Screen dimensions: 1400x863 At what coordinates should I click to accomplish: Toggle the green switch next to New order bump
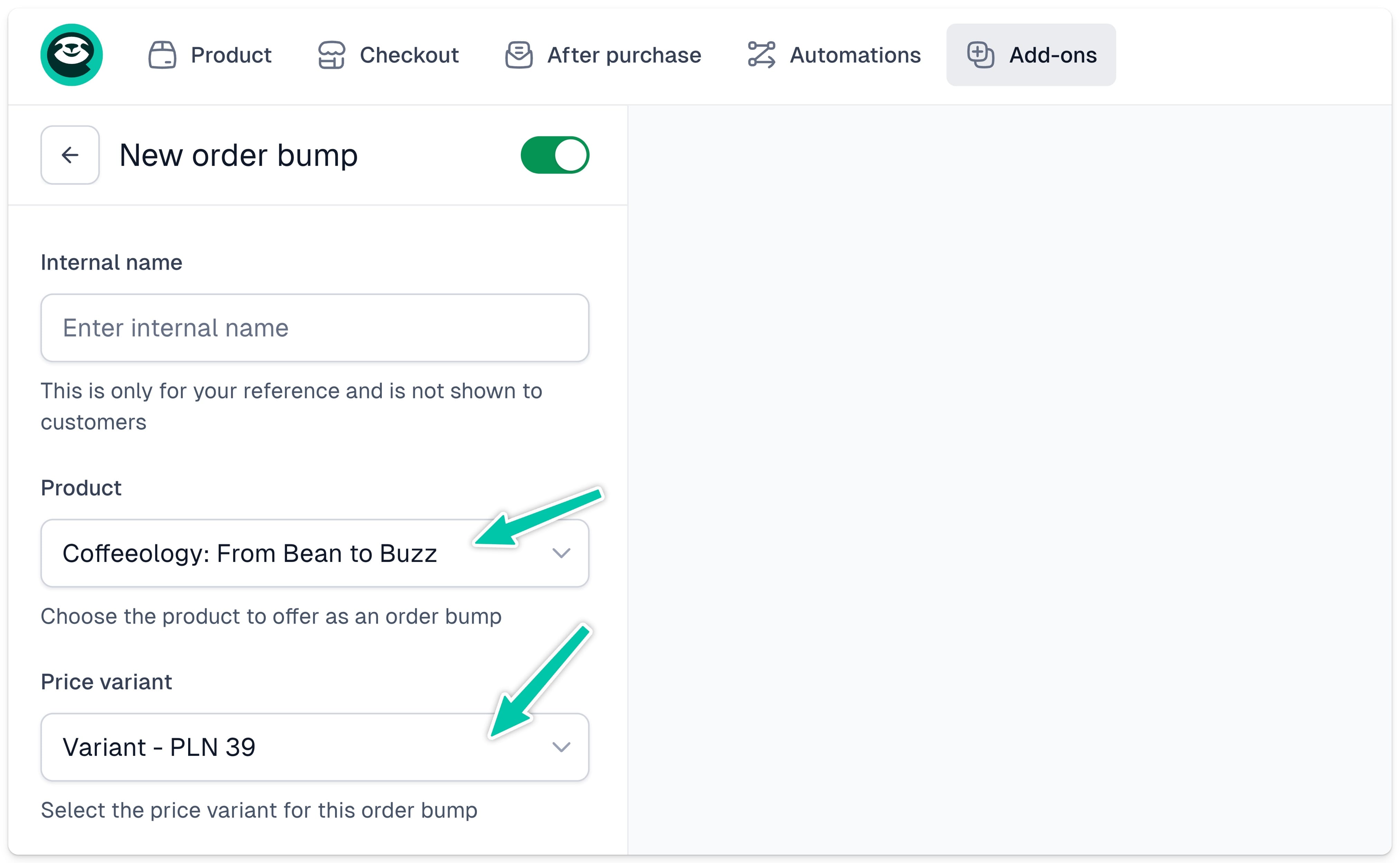(554, 154)
